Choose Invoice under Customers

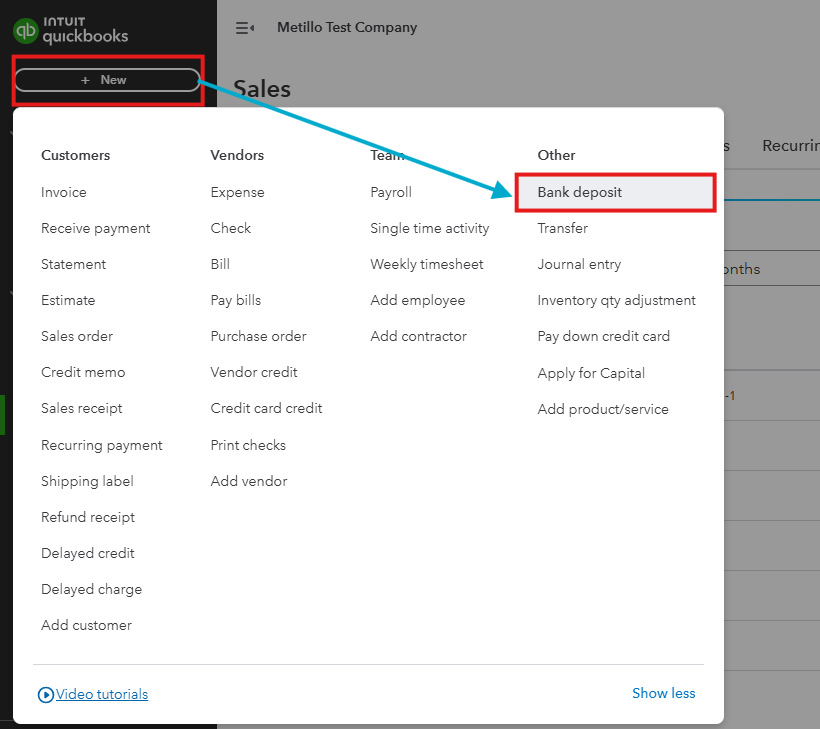(64, 192)
